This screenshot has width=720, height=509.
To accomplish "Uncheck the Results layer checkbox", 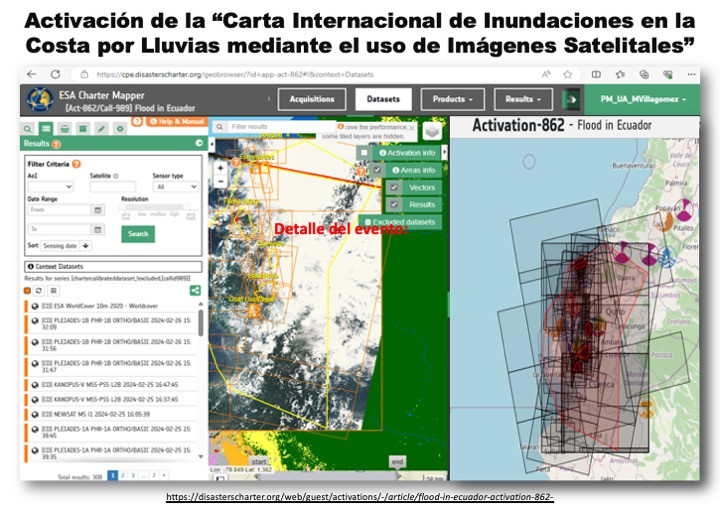I will coord(394,204).
